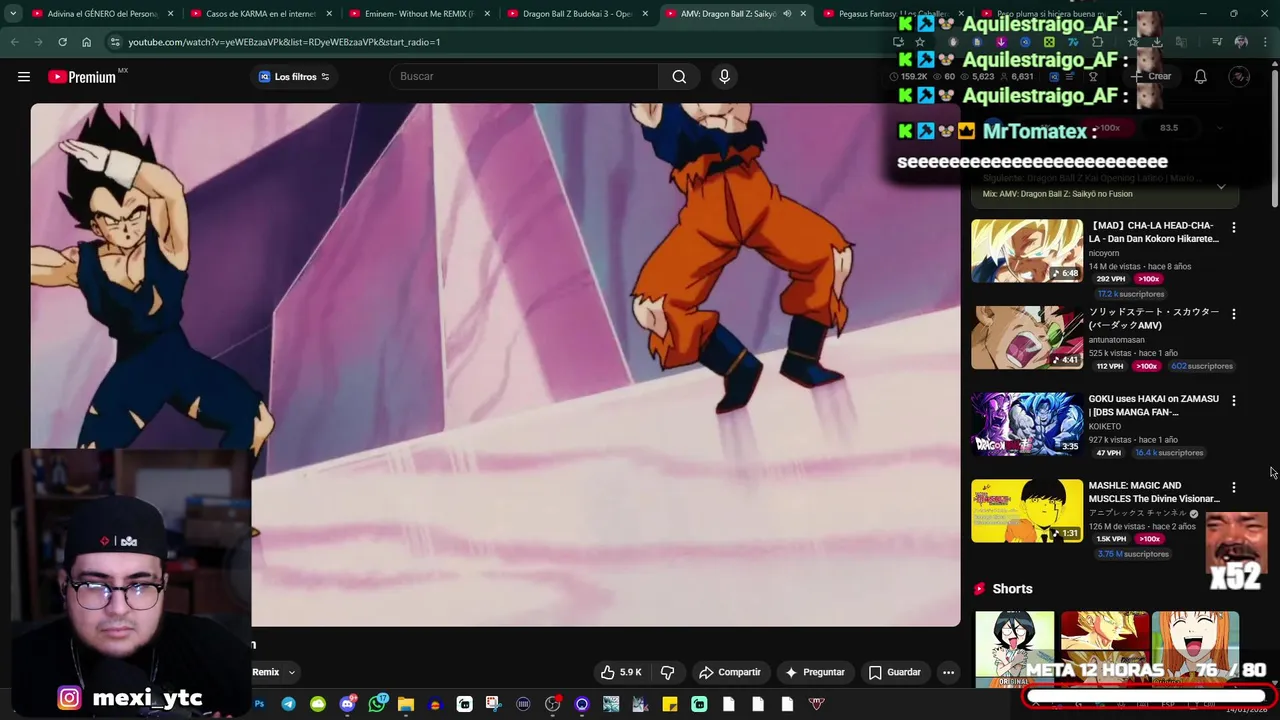Screen dimensions: 1280x720
Task: Click the Preguntar ask button
Action: (815, 672)
